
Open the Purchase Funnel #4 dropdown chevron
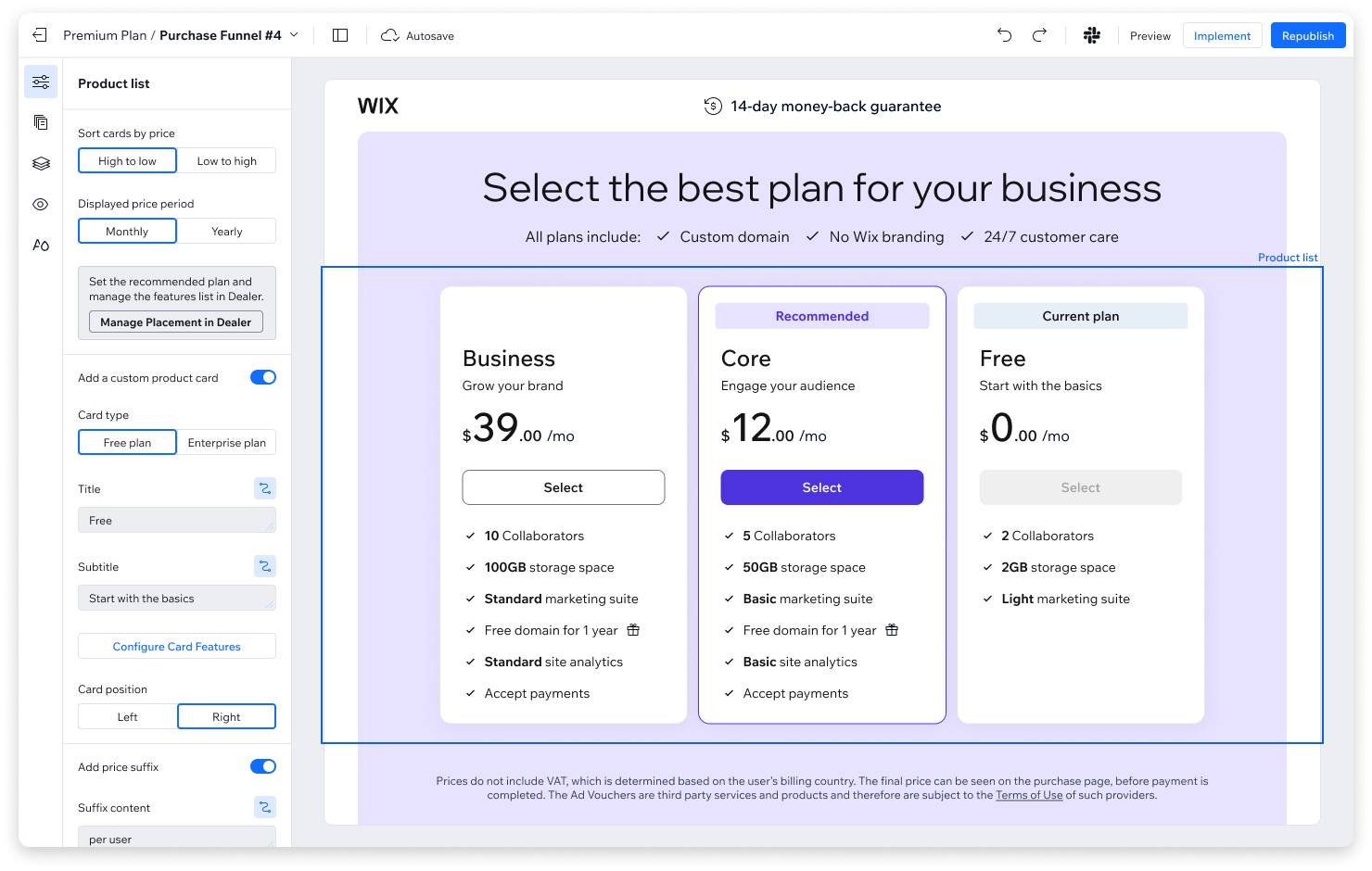point(295,35)
